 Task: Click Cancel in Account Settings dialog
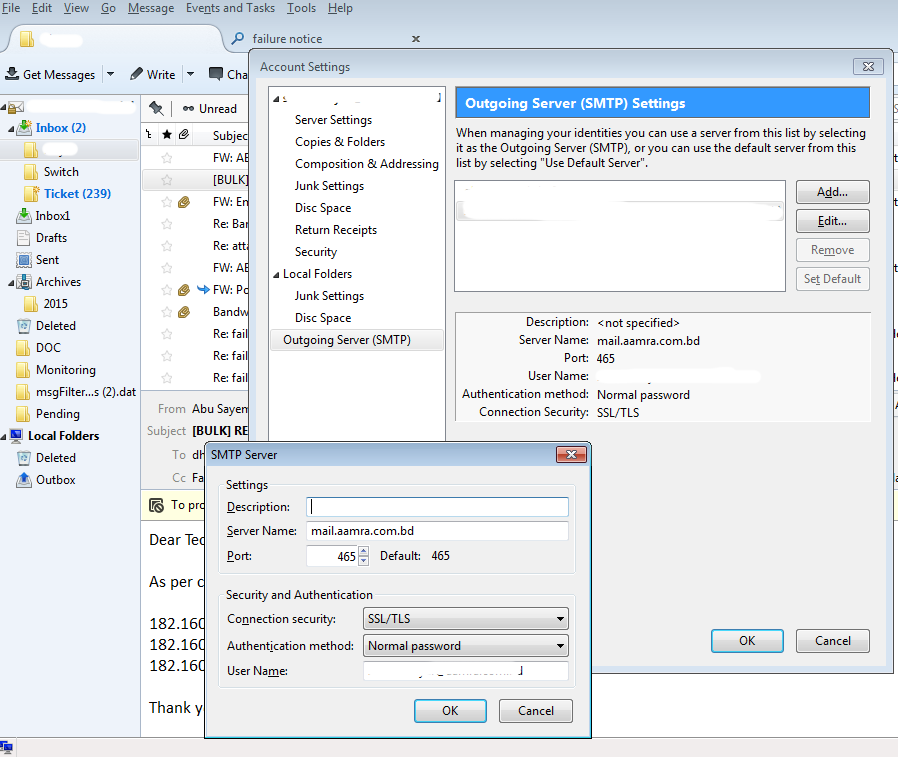tap(833, 641)
